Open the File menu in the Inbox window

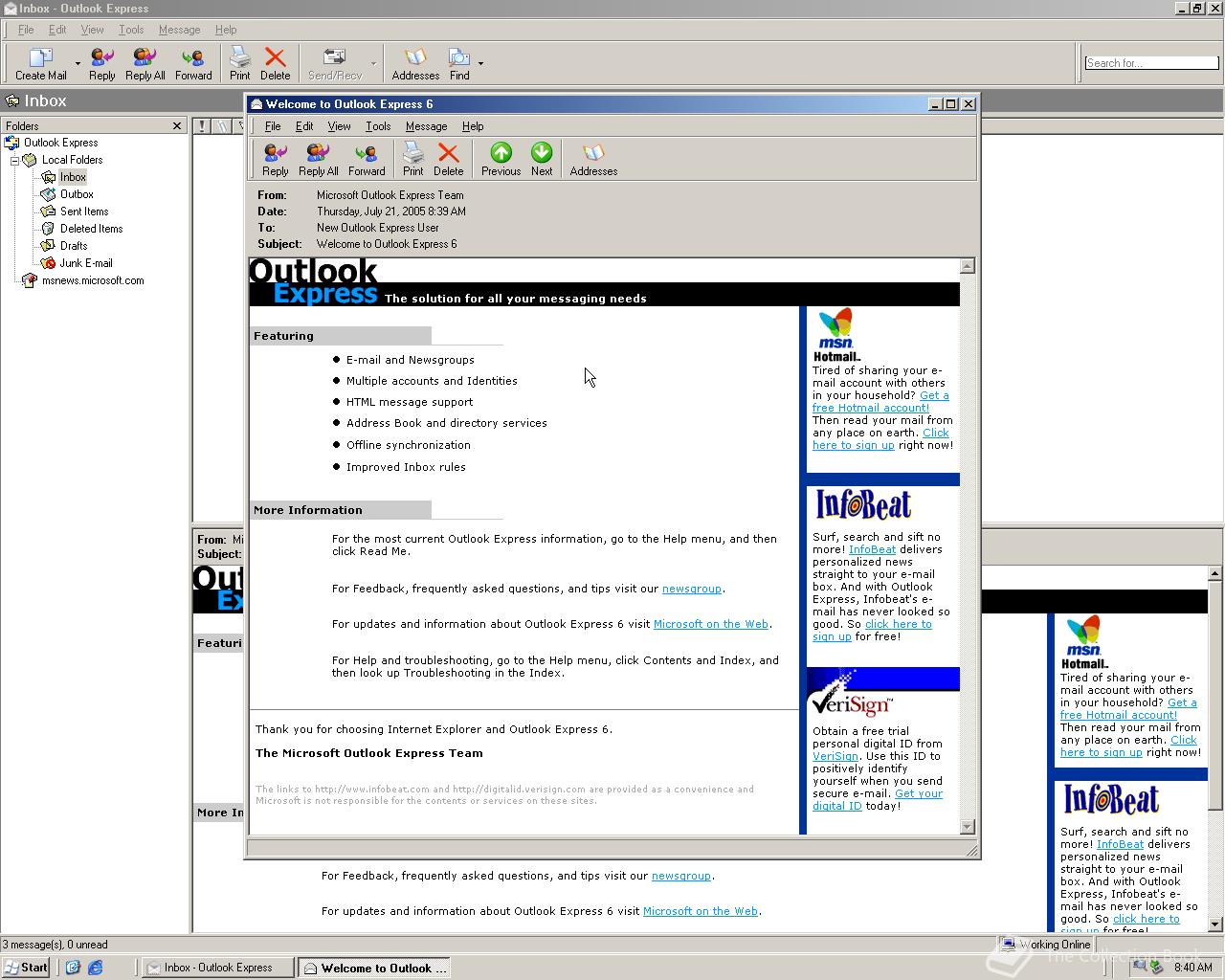26,30
